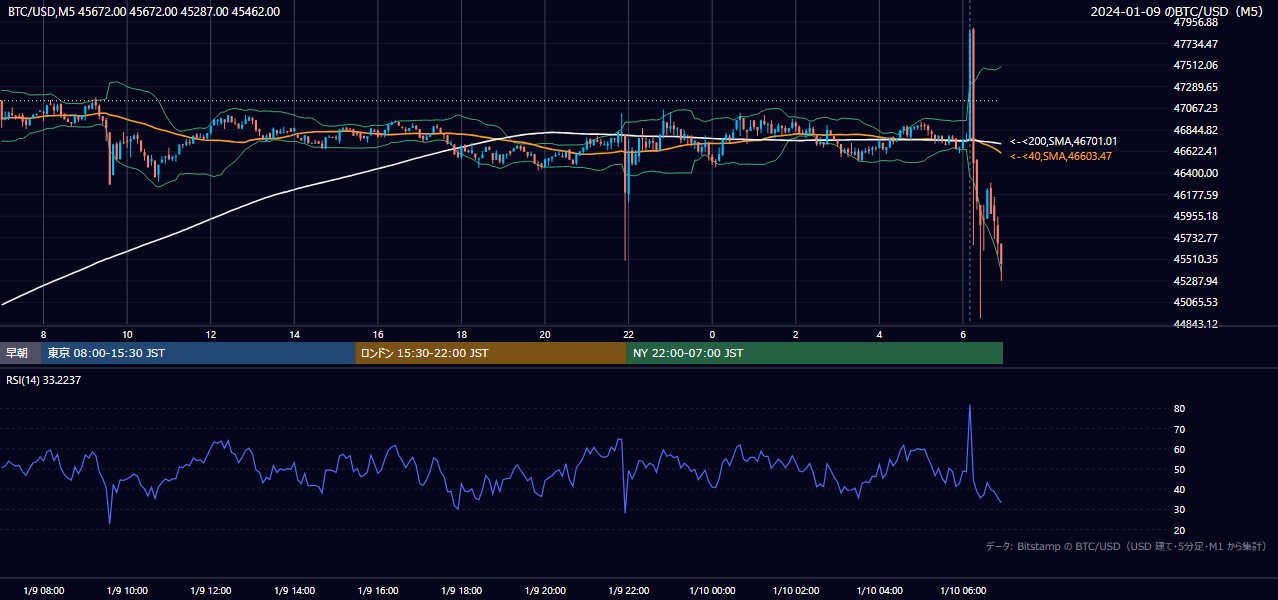Click the 1/9 12:00 time axis label

coord(211,591)
